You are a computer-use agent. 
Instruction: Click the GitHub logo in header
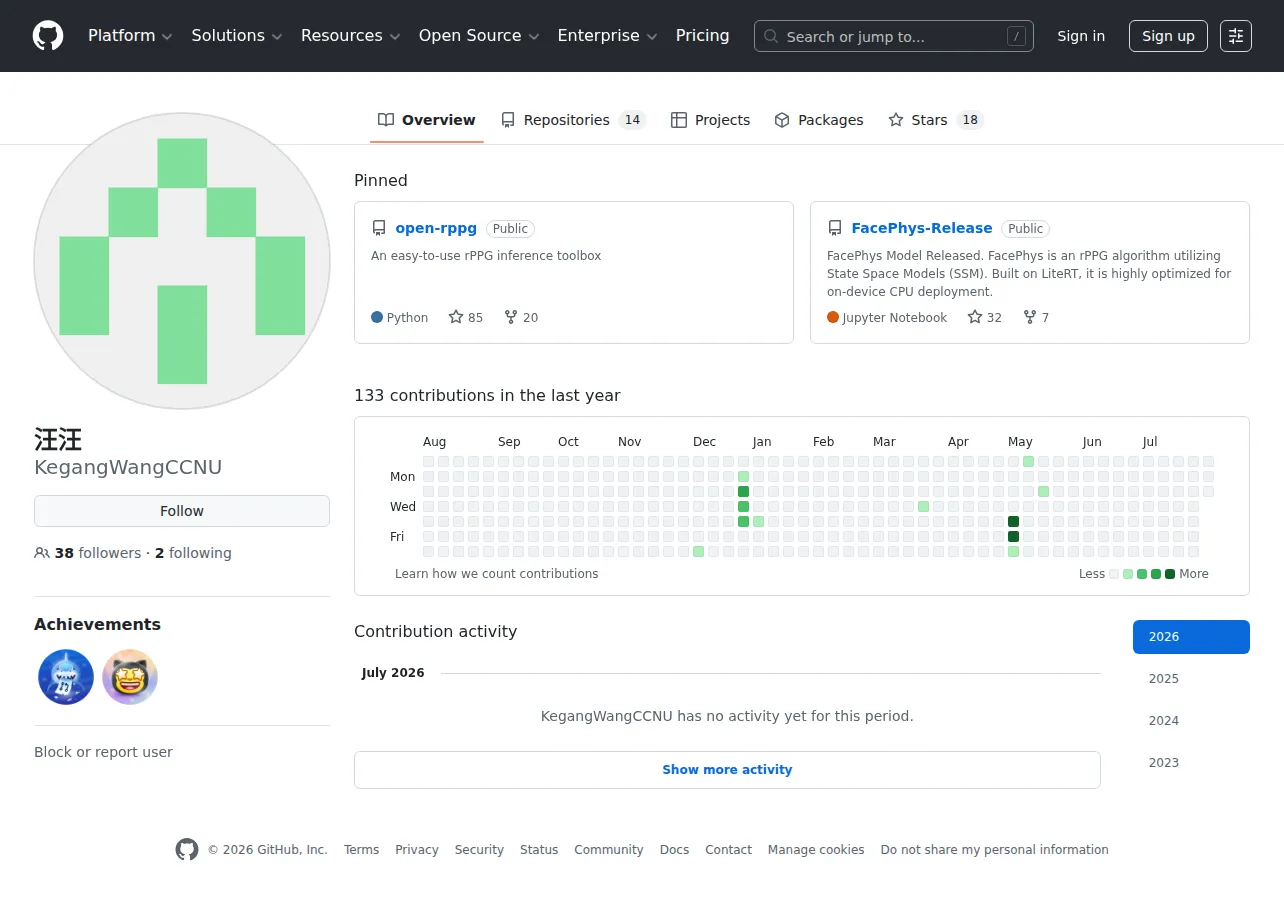(48, 36)
